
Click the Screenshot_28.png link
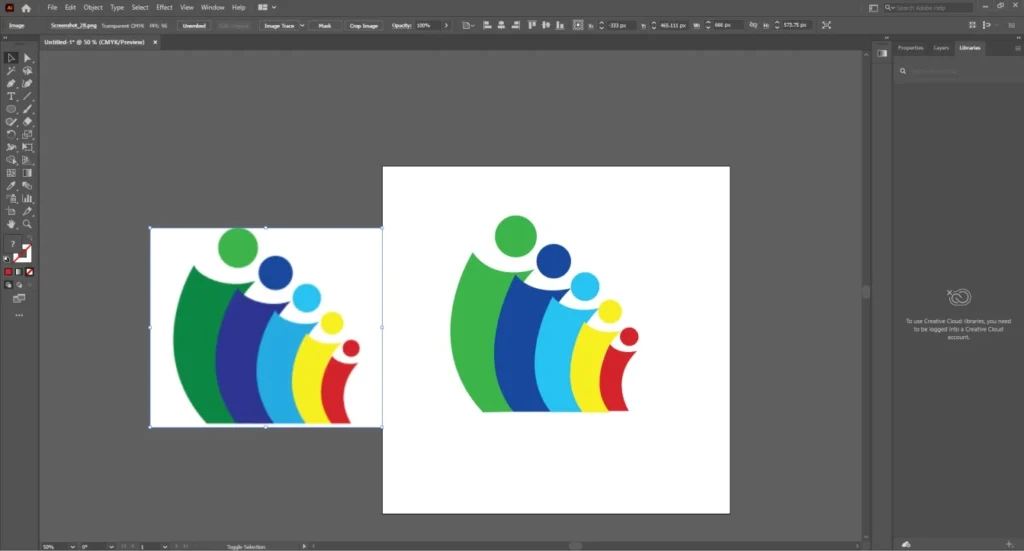73,25
